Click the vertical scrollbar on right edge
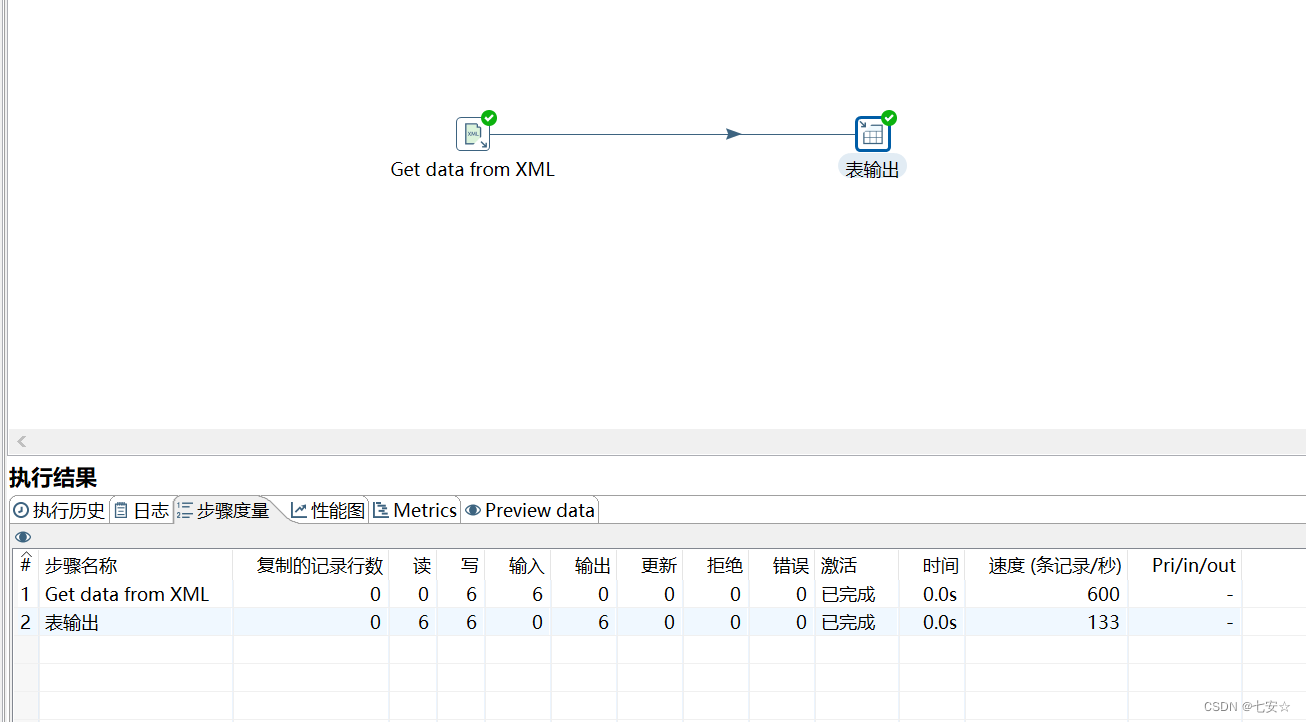1306x722 pixels. tap(1300, 215)
